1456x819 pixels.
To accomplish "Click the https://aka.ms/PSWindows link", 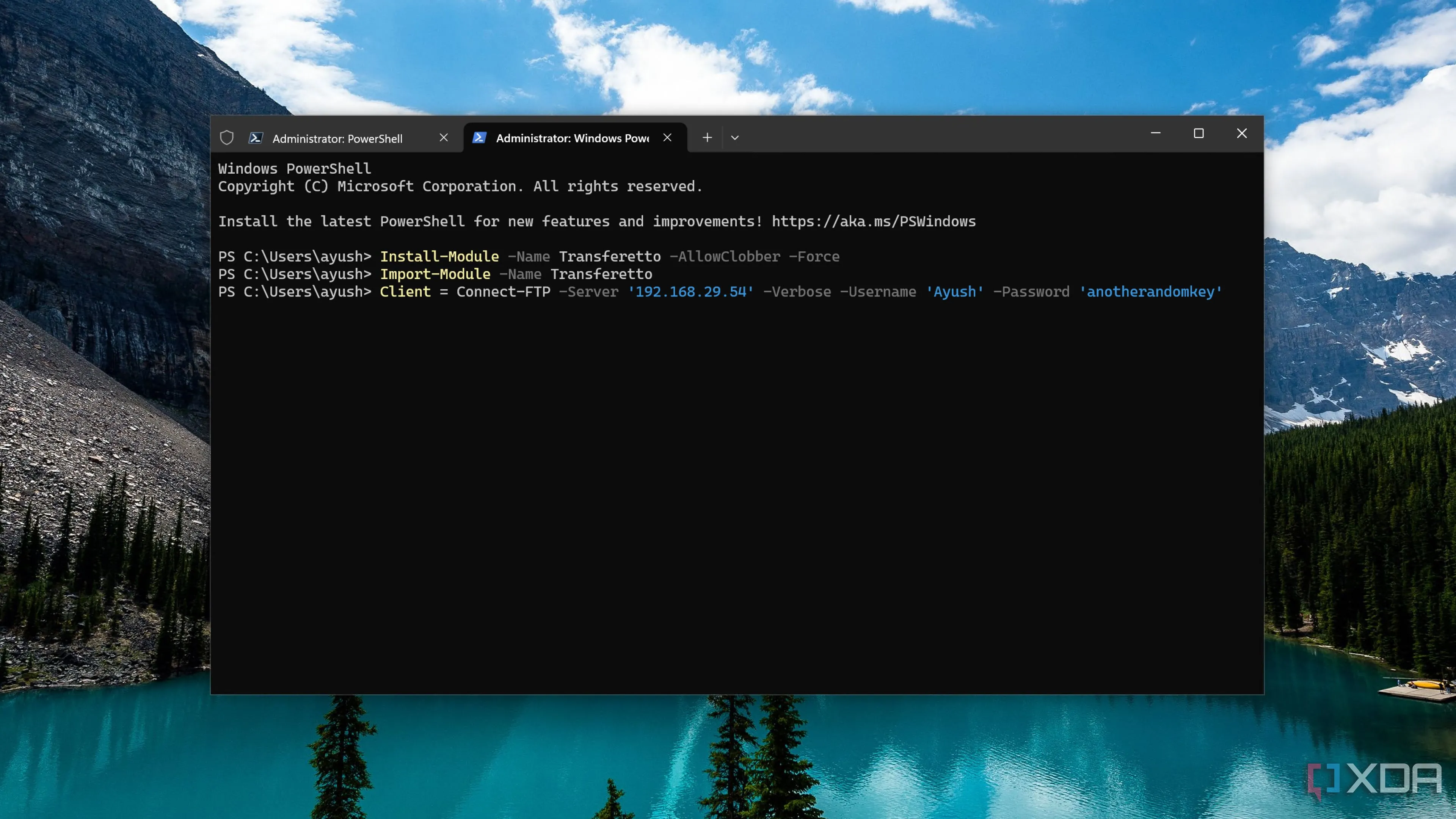I will coord(874,221).
